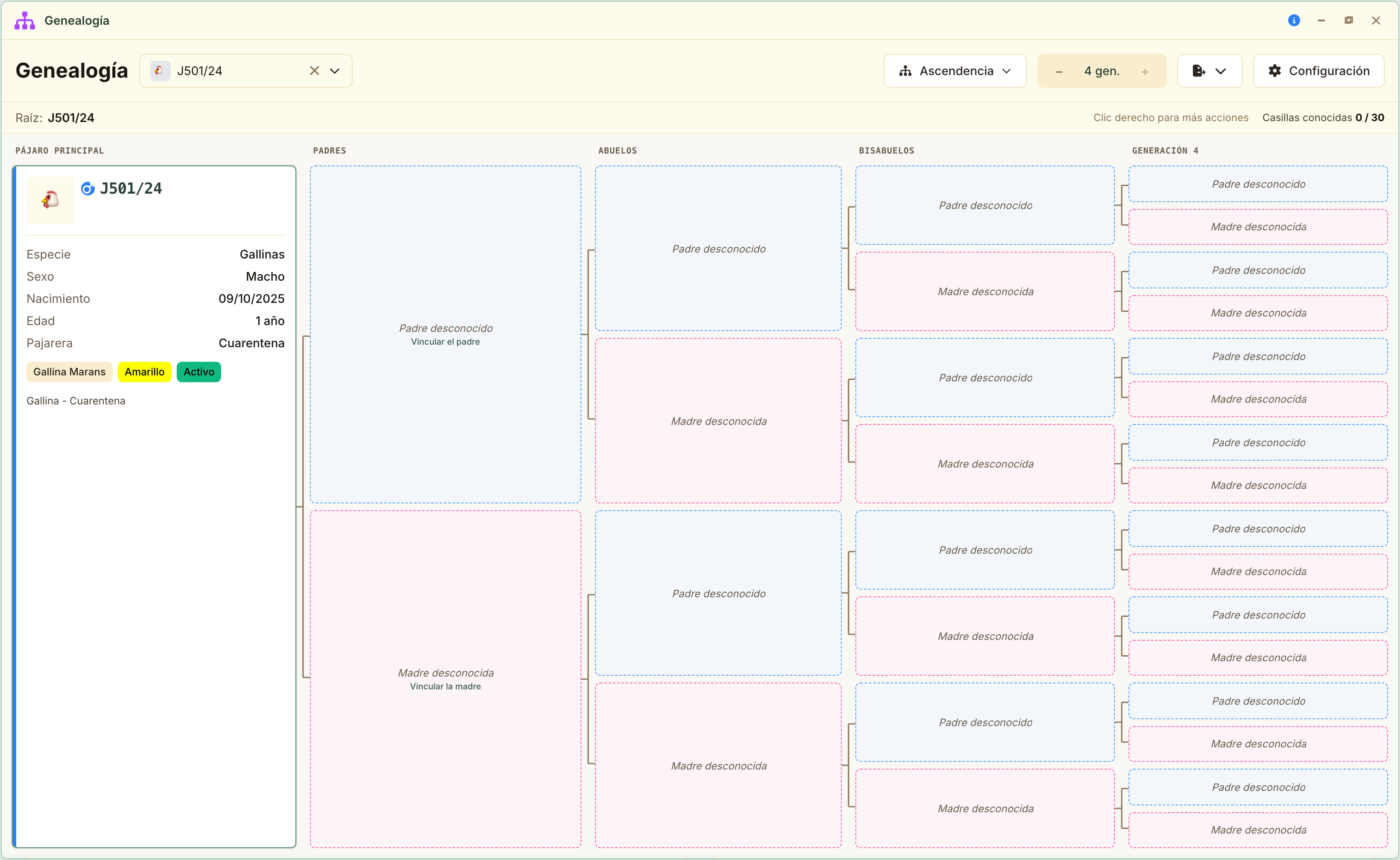
Task: Click the Macho sex value
Action: 265,276
